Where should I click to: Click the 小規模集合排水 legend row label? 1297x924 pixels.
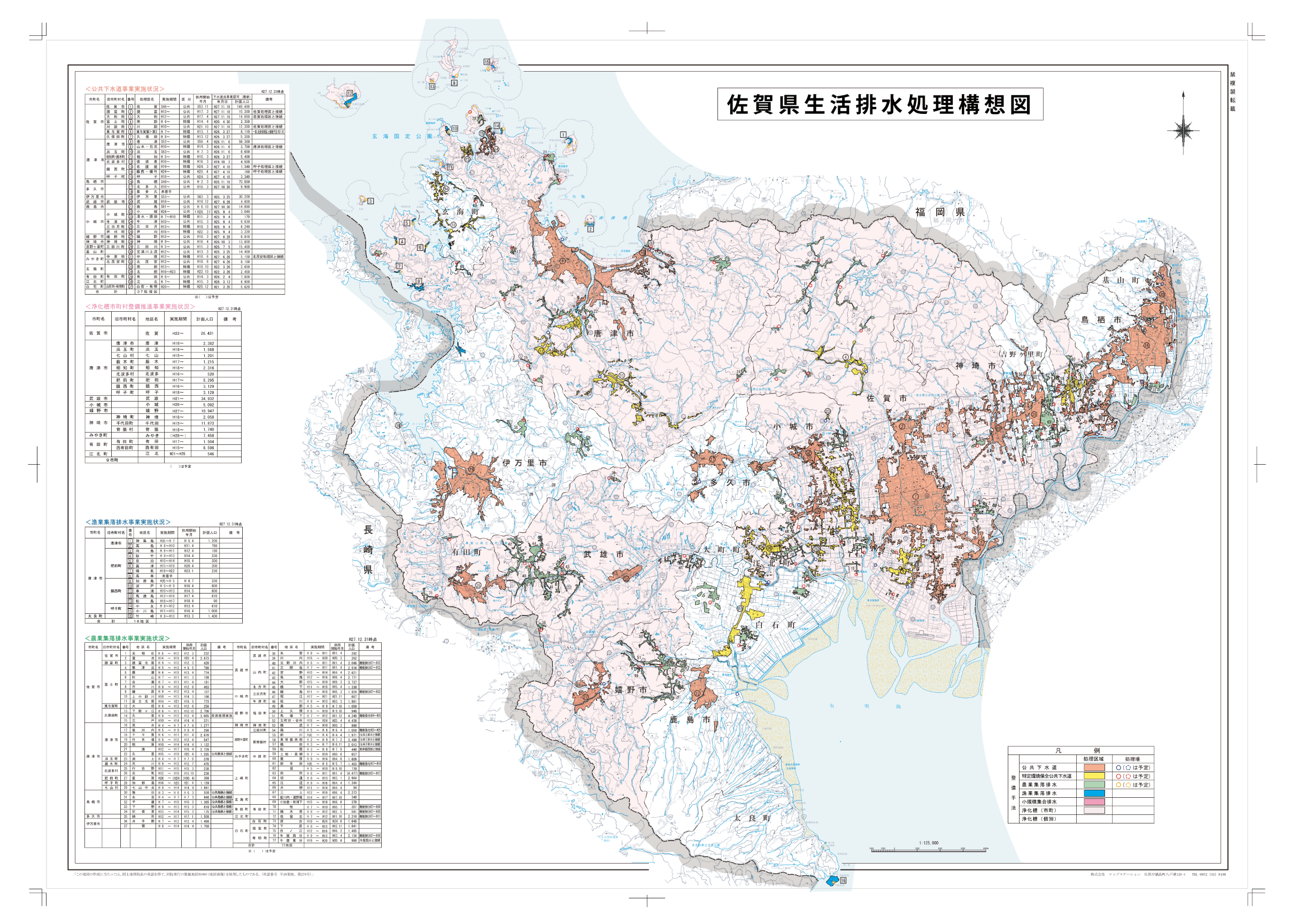(x=1039, y=802)
